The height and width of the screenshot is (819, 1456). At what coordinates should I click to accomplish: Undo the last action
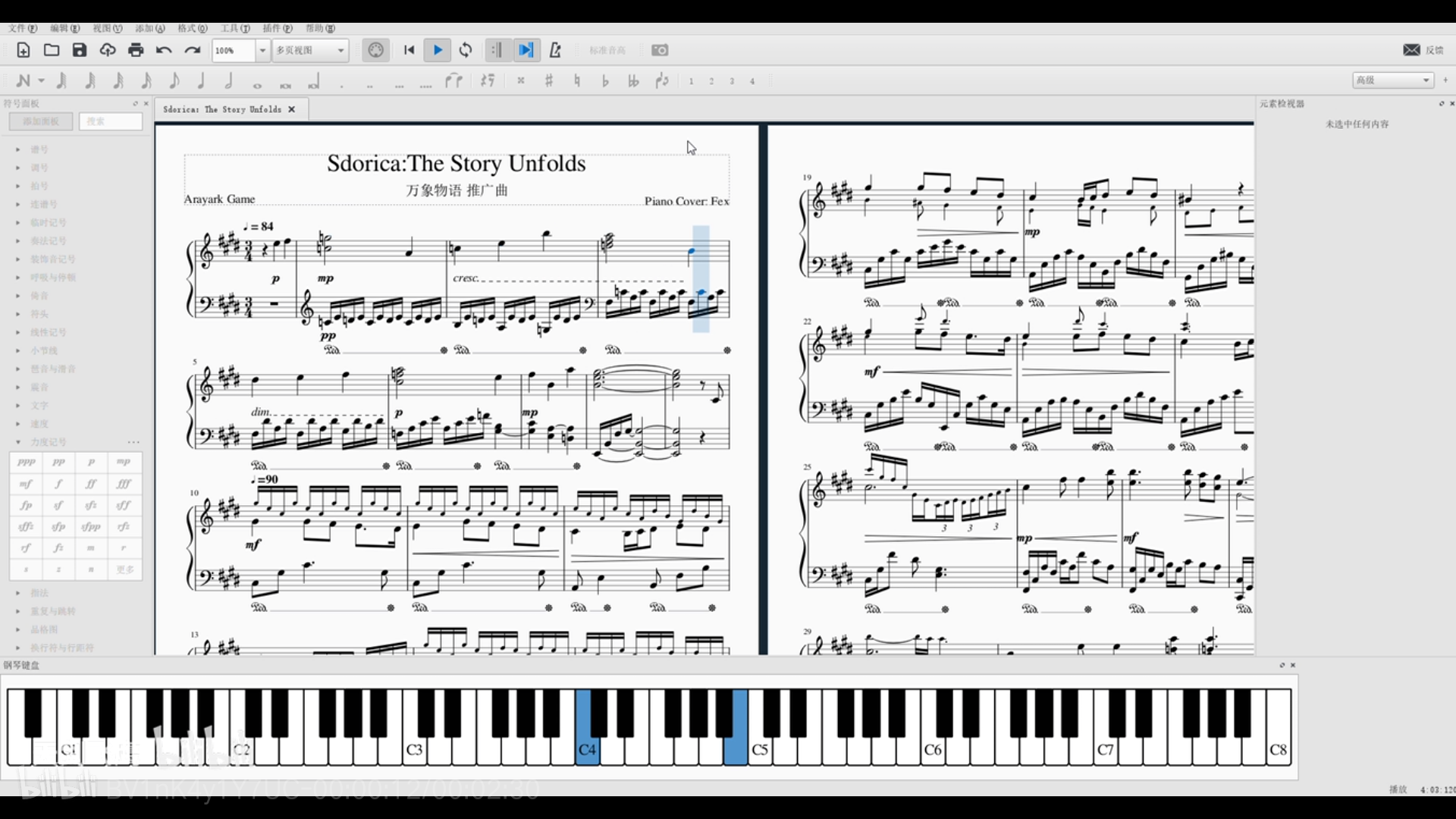pos(164,50)
